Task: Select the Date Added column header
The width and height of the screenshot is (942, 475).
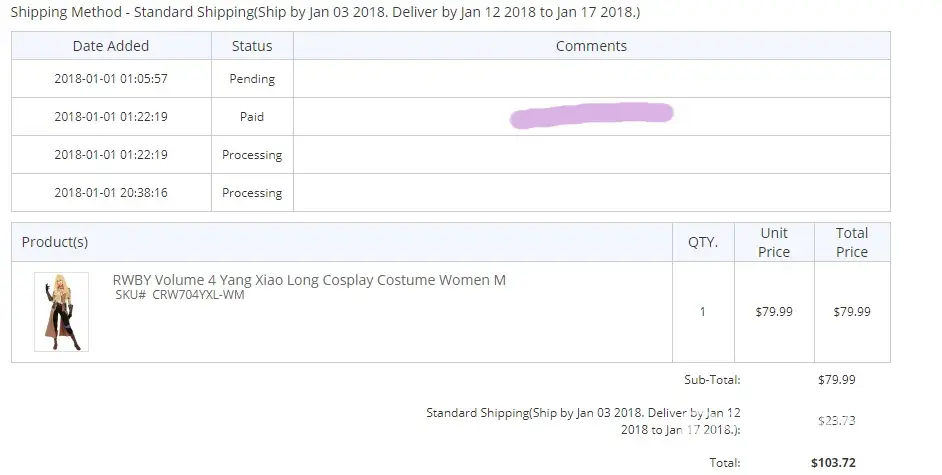Action: [x=111, y=46]
